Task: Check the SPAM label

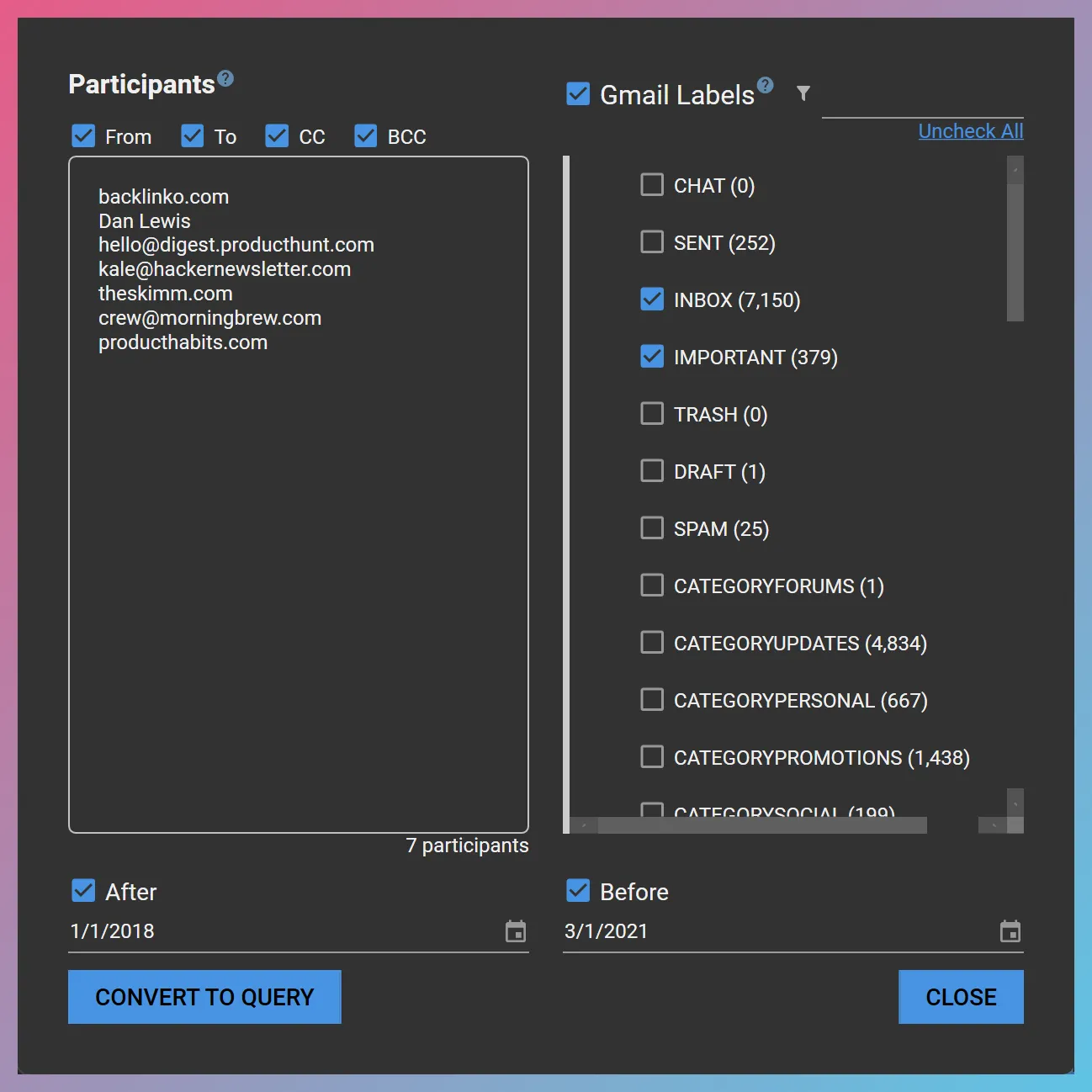Action: point(652,527)
